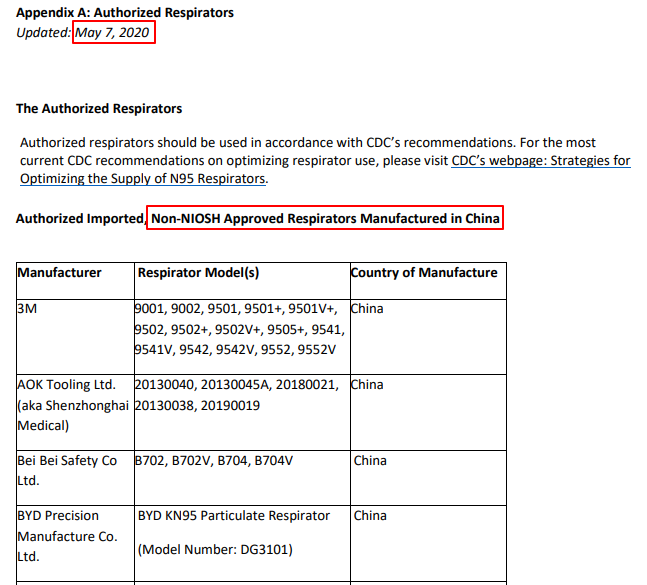
Task: Click 'The Authorized Respirators' subheading
Action: click(99, 109)
